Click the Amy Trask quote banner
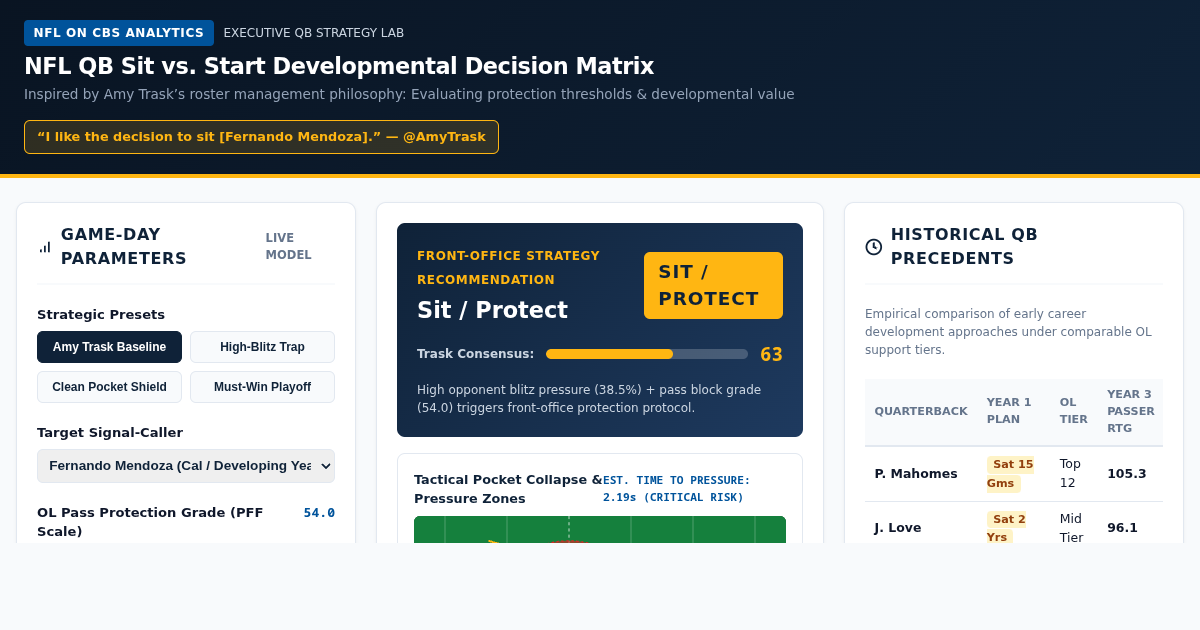The height and width of the screenshot is (630, 1200). point(261,137)
